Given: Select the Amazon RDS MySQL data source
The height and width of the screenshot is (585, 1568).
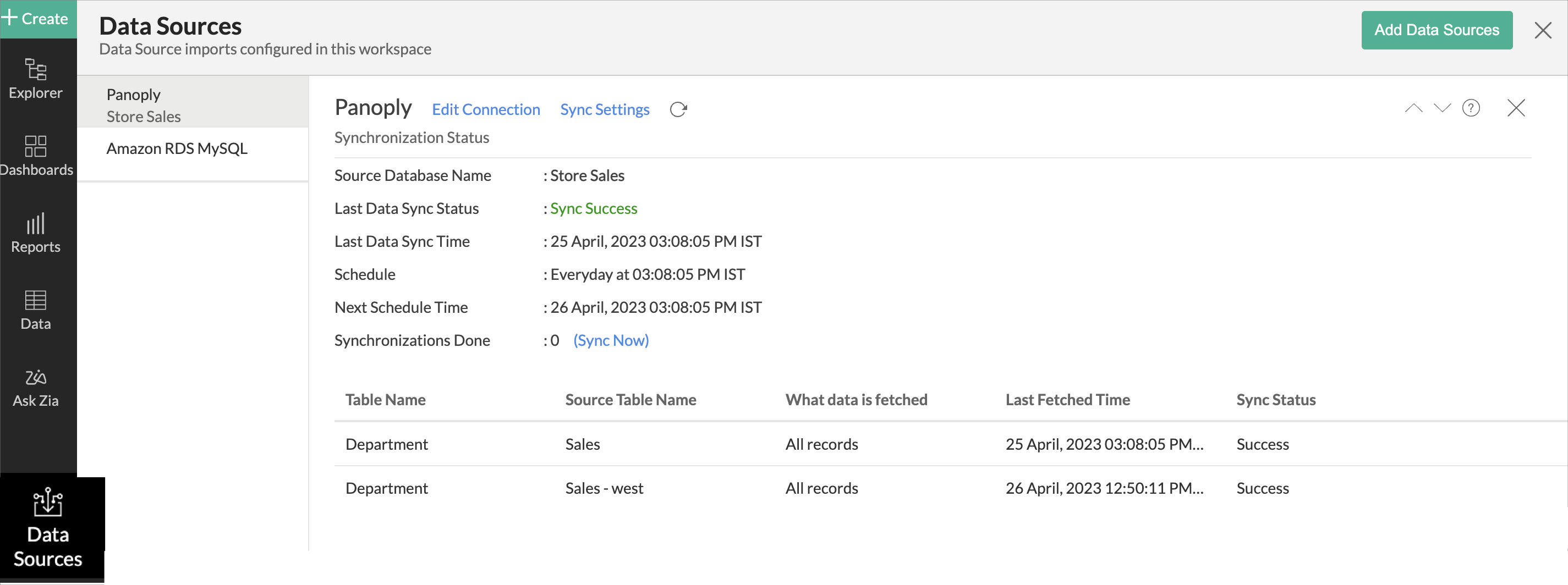Looking at the screenshot, I should (177, 148).
